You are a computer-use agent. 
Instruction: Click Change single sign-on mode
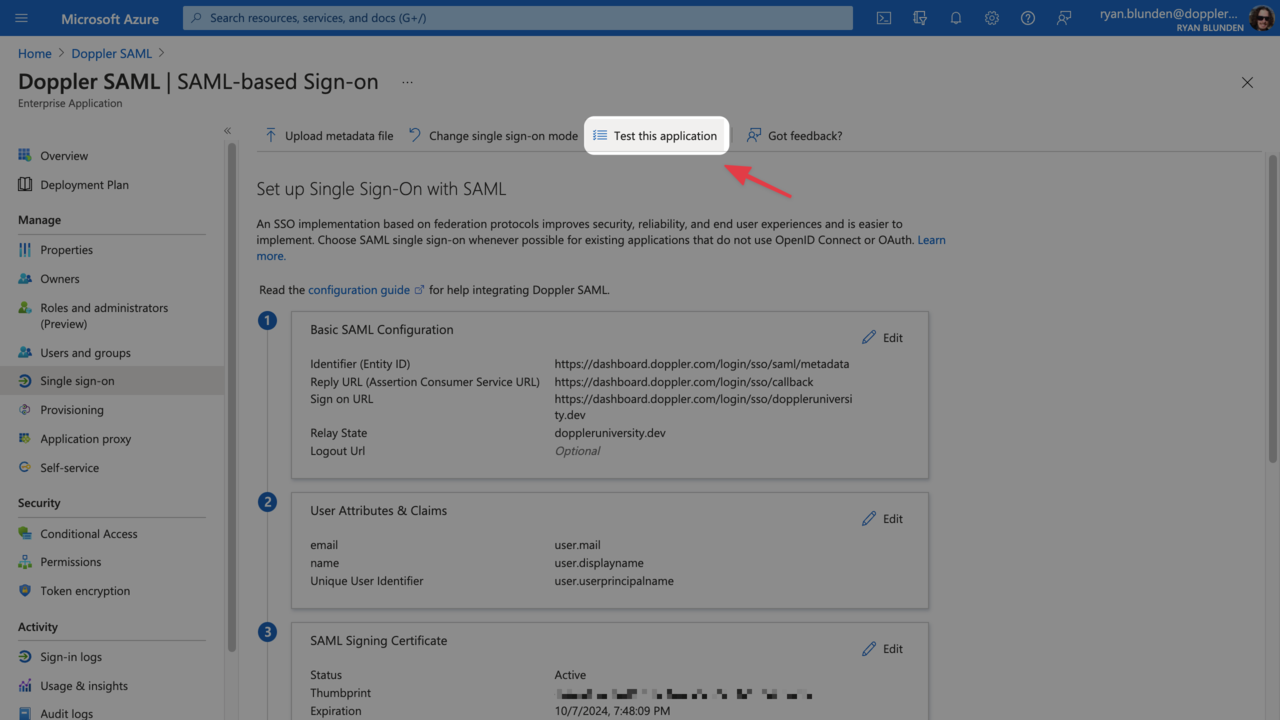493,135
